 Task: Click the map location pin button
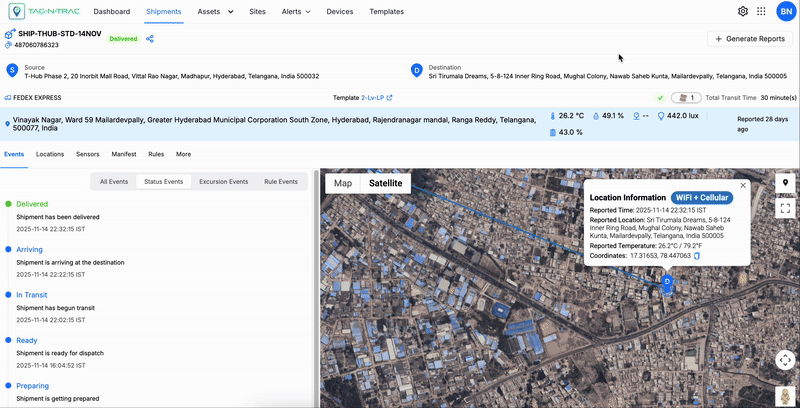click(786, 183)
